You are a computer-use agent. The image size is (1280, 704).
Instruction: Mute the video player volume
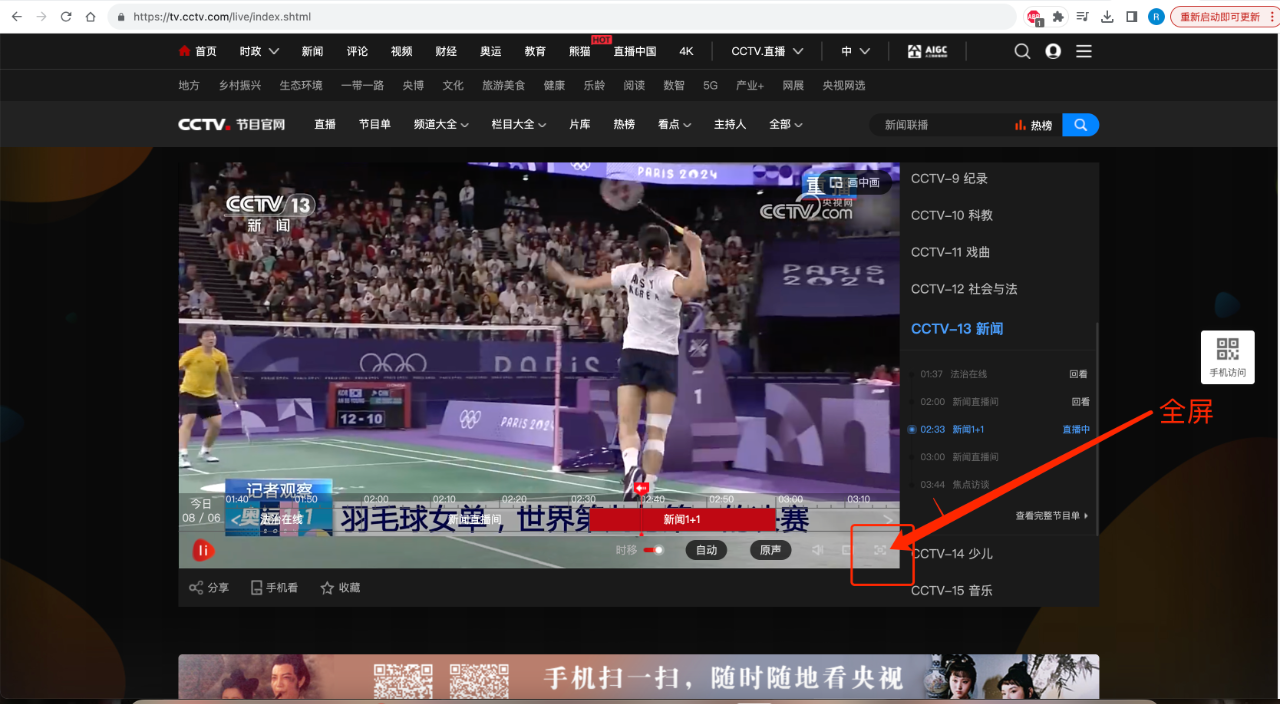pyautogui.click(x=818, y=550)
